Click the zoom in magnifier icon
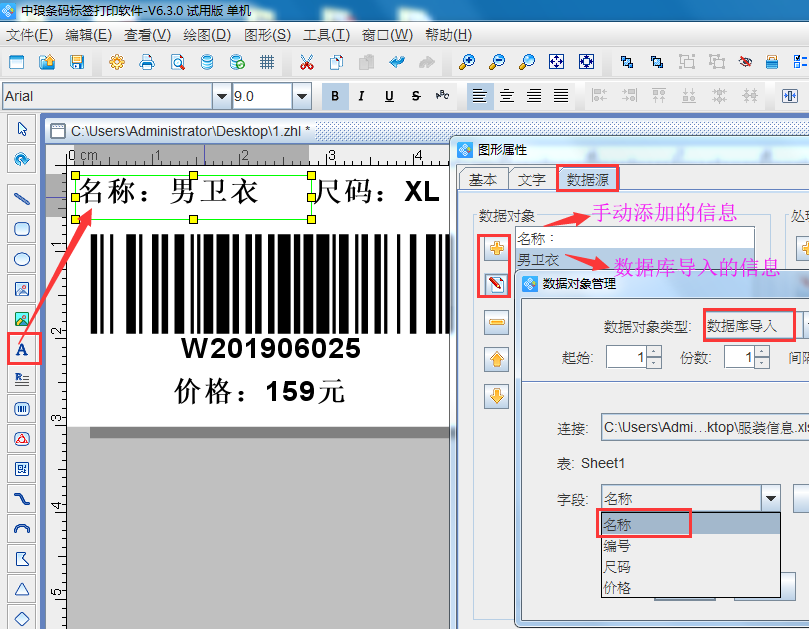The height and width of the screenshot is (629, 809). (467, 61)
